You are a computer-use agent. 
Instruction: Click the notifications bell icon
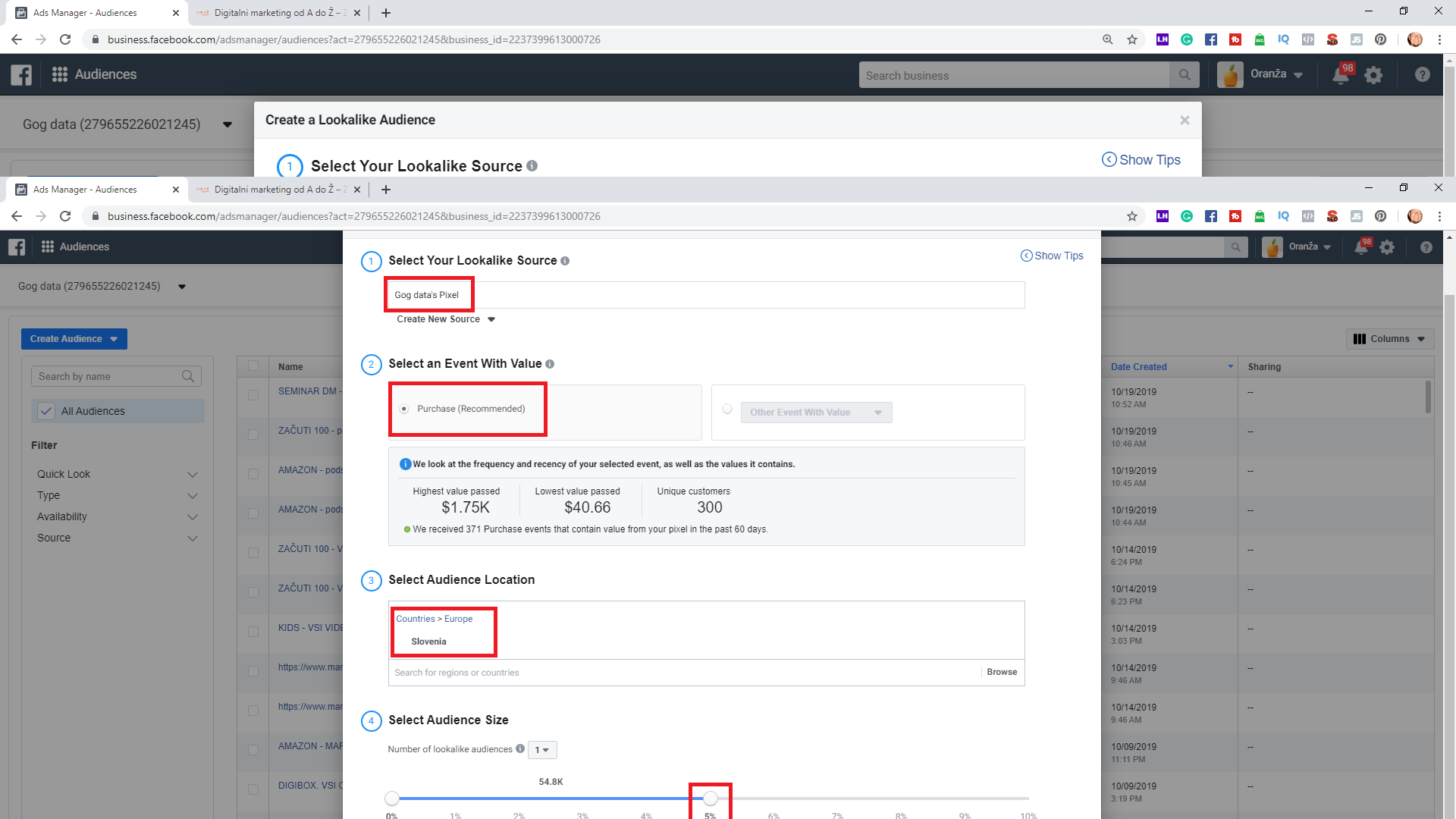1361,247
